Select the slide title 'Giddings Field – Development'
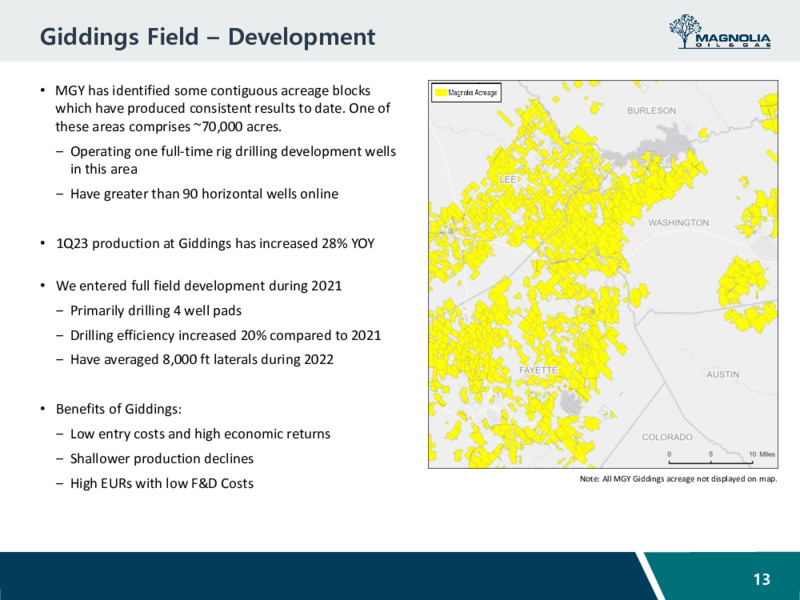 [208, 37]
